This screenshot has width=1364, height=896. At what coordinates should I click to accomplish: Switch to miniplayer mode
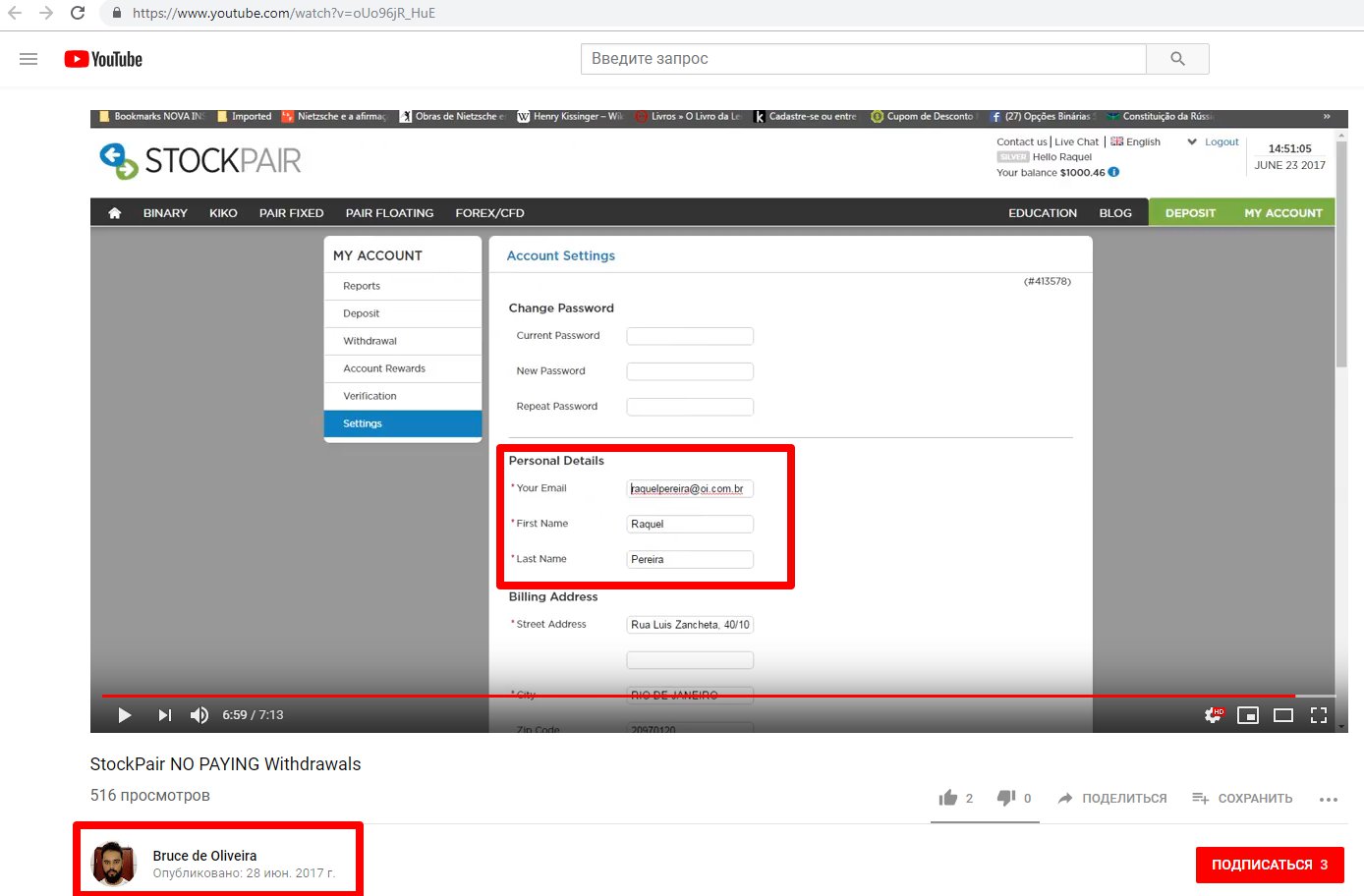(x=1248, y=715)
